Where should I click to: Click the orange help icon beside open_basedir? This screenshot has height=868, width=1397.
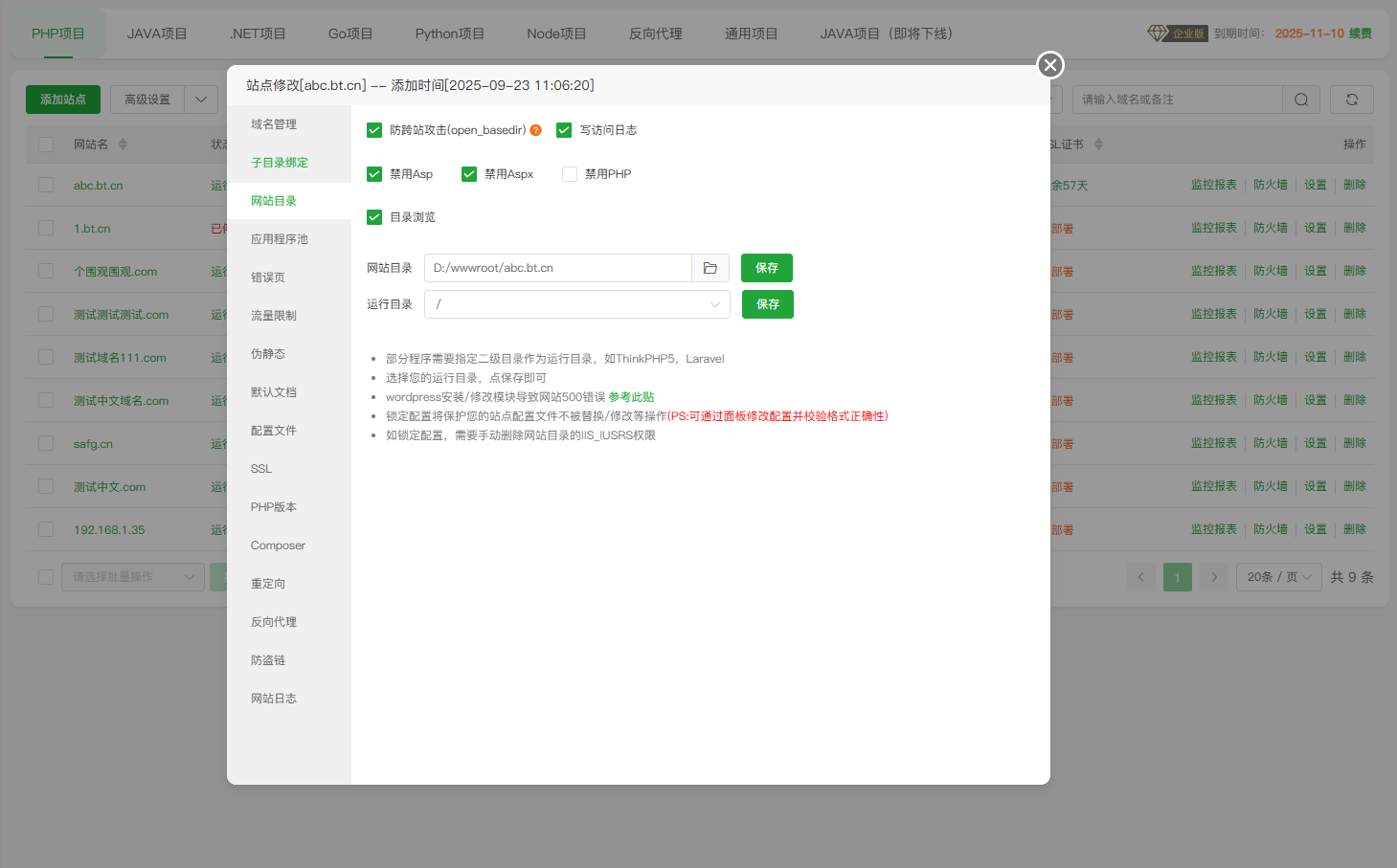coord(535,130)
